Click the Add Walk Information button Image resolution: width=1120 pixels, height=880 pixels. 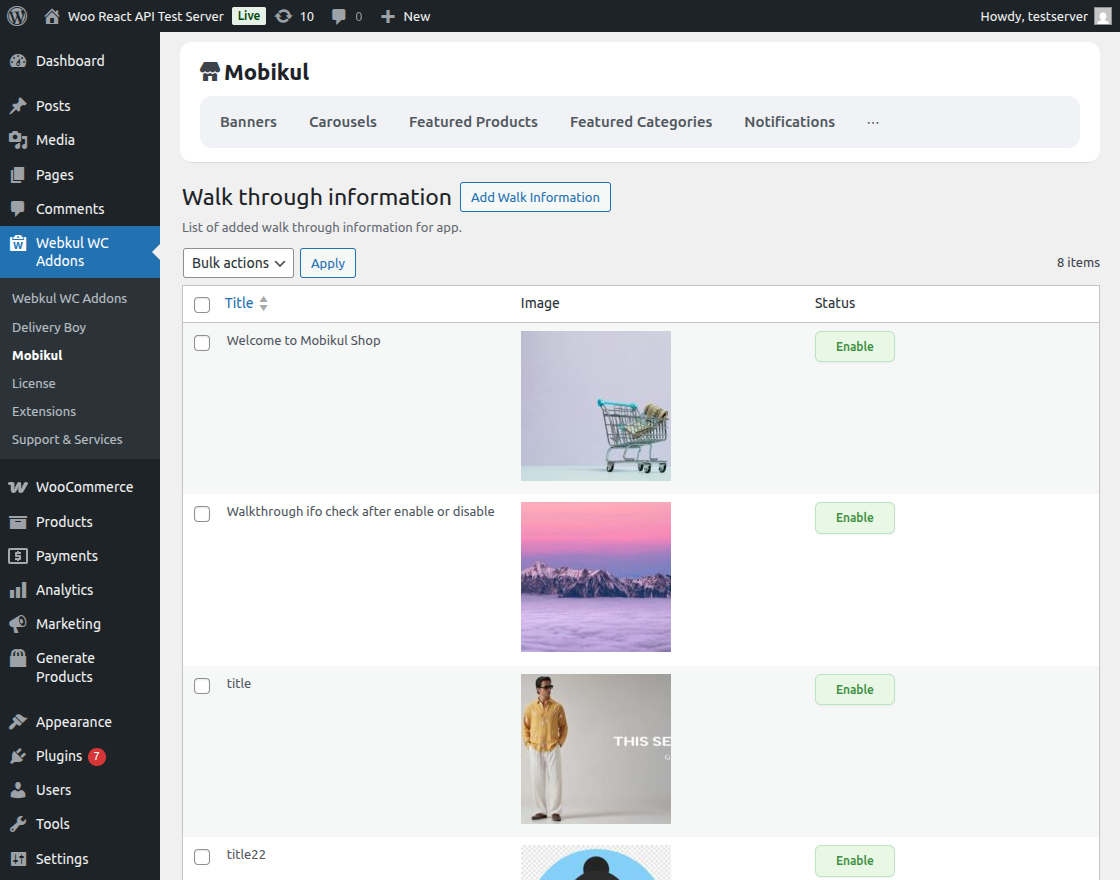pos(535,197)
